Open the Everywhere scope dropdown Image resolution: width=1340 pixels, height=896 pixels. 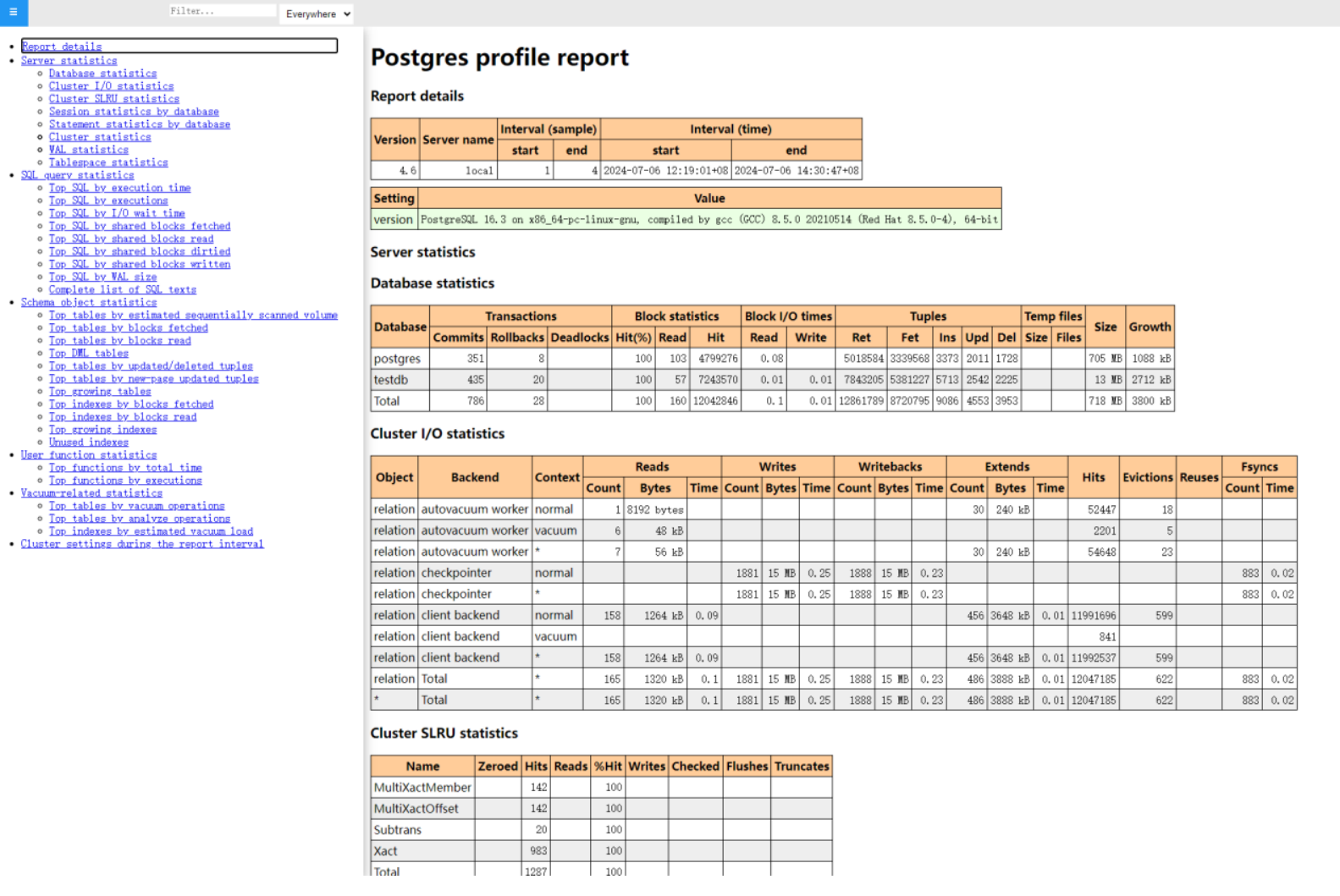pos(317,14)
